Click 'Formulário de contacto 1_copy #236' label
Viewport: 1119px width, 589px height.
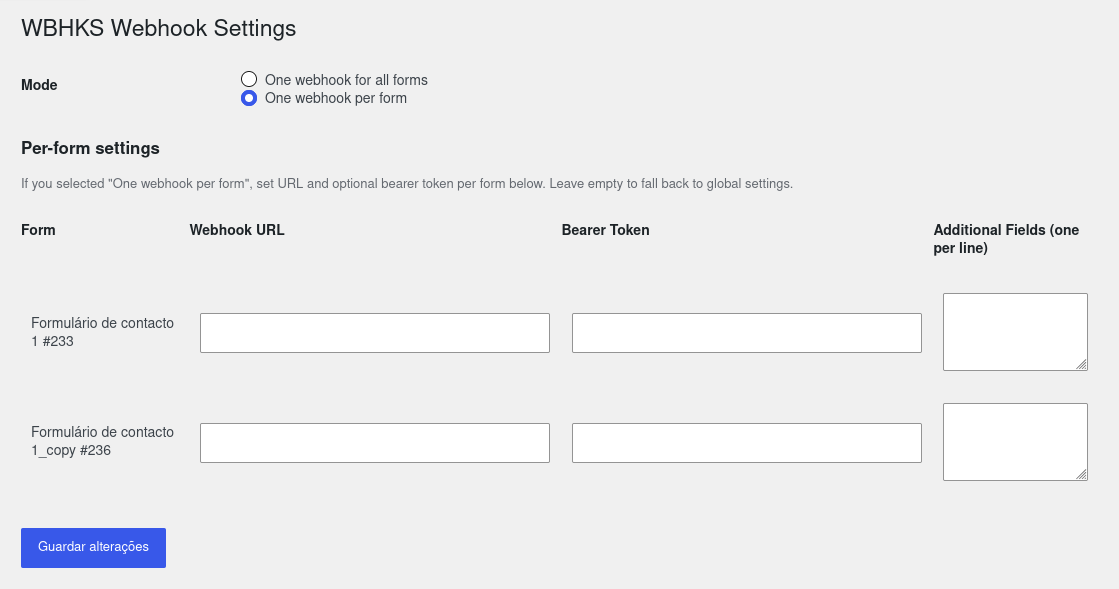click(x=102, y=441)
